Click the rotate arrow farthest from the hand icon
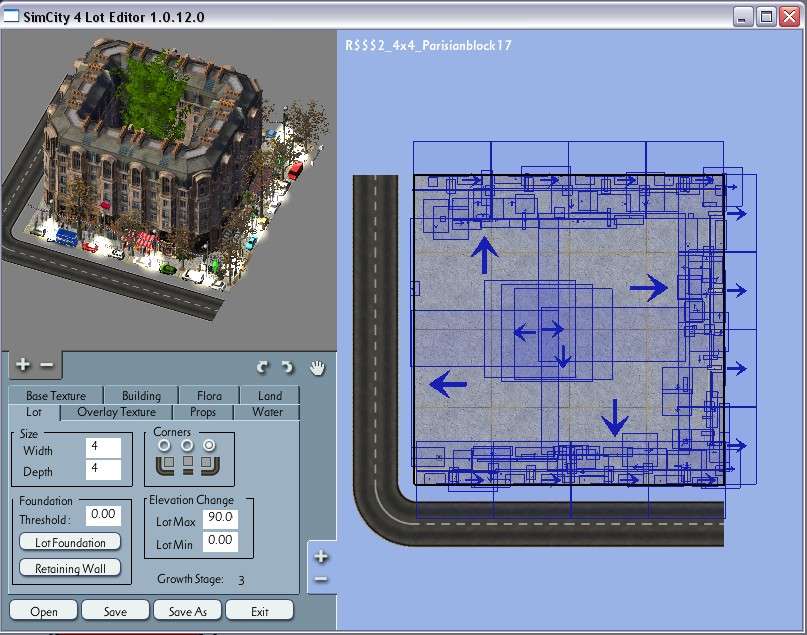The width and height of the screenshot is (807, 635). 263,367
